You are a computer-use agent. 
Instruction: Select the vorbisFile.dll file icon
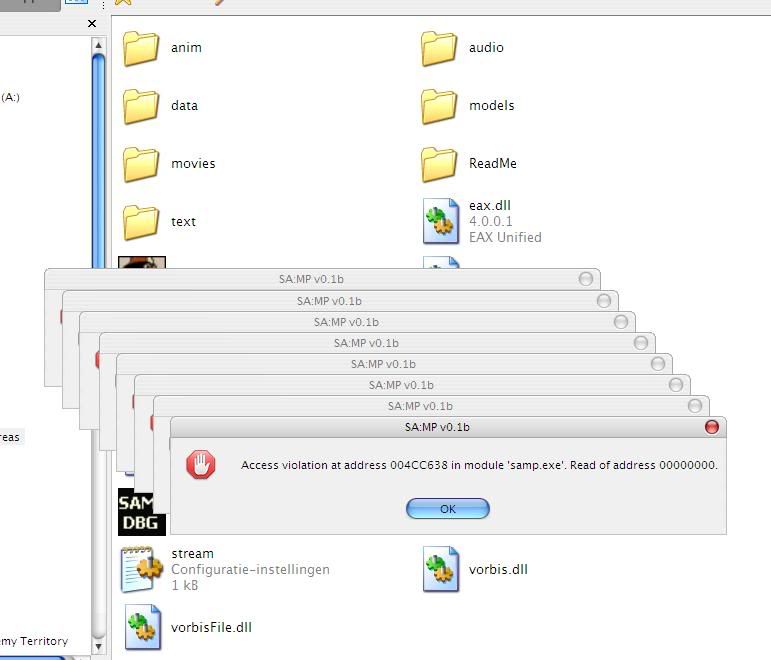(143, 627)
